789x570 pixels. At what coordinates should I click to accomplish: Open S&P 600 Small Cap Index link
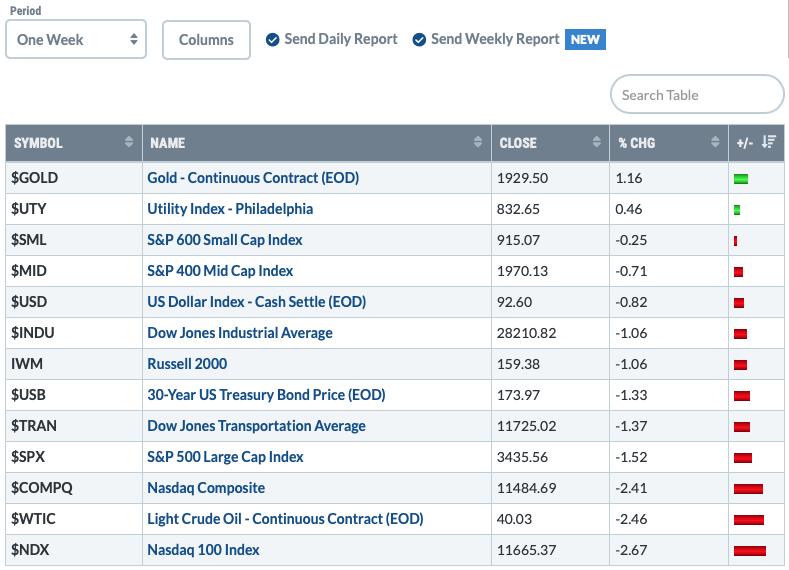[225, 240]
